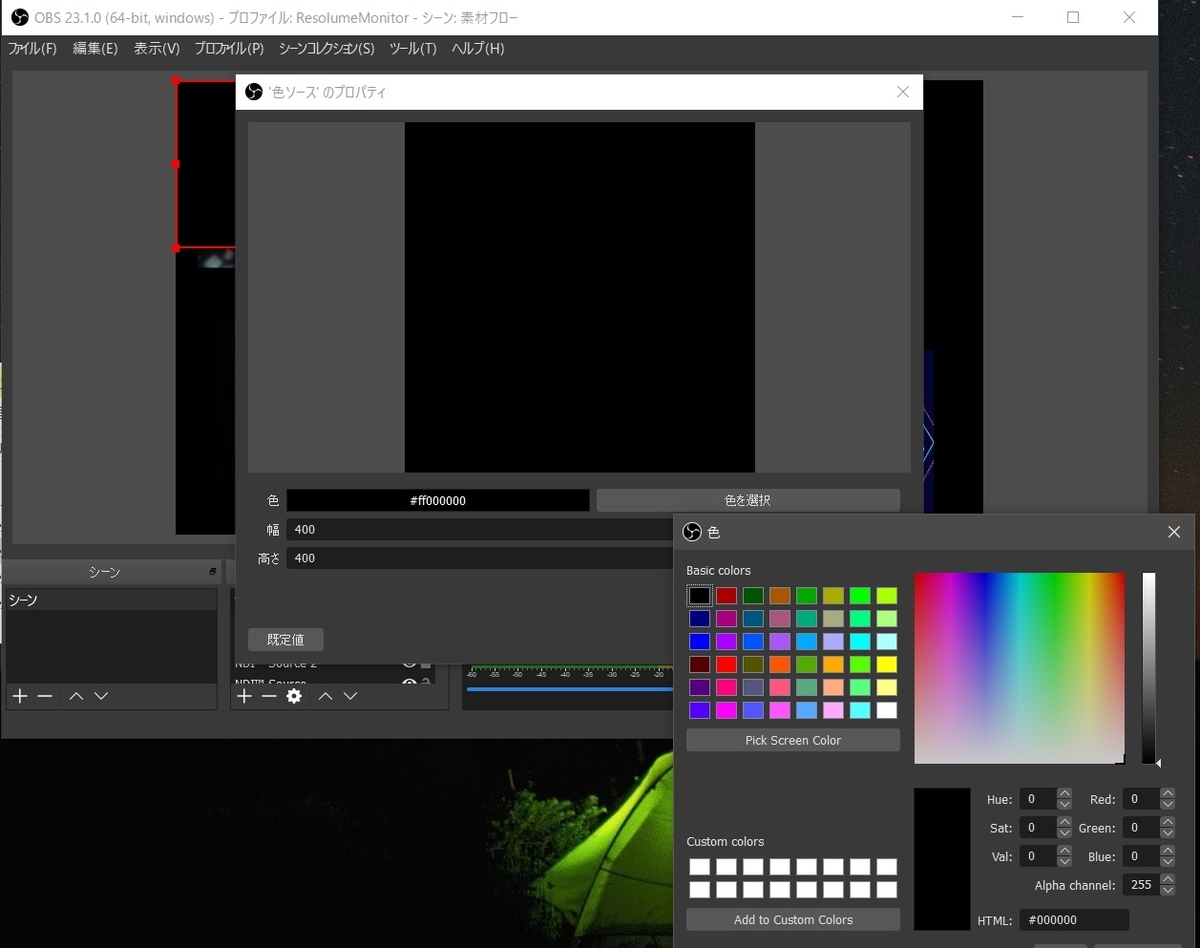
Task: Click the Alpha channel value field
Action: point(1140,885)
